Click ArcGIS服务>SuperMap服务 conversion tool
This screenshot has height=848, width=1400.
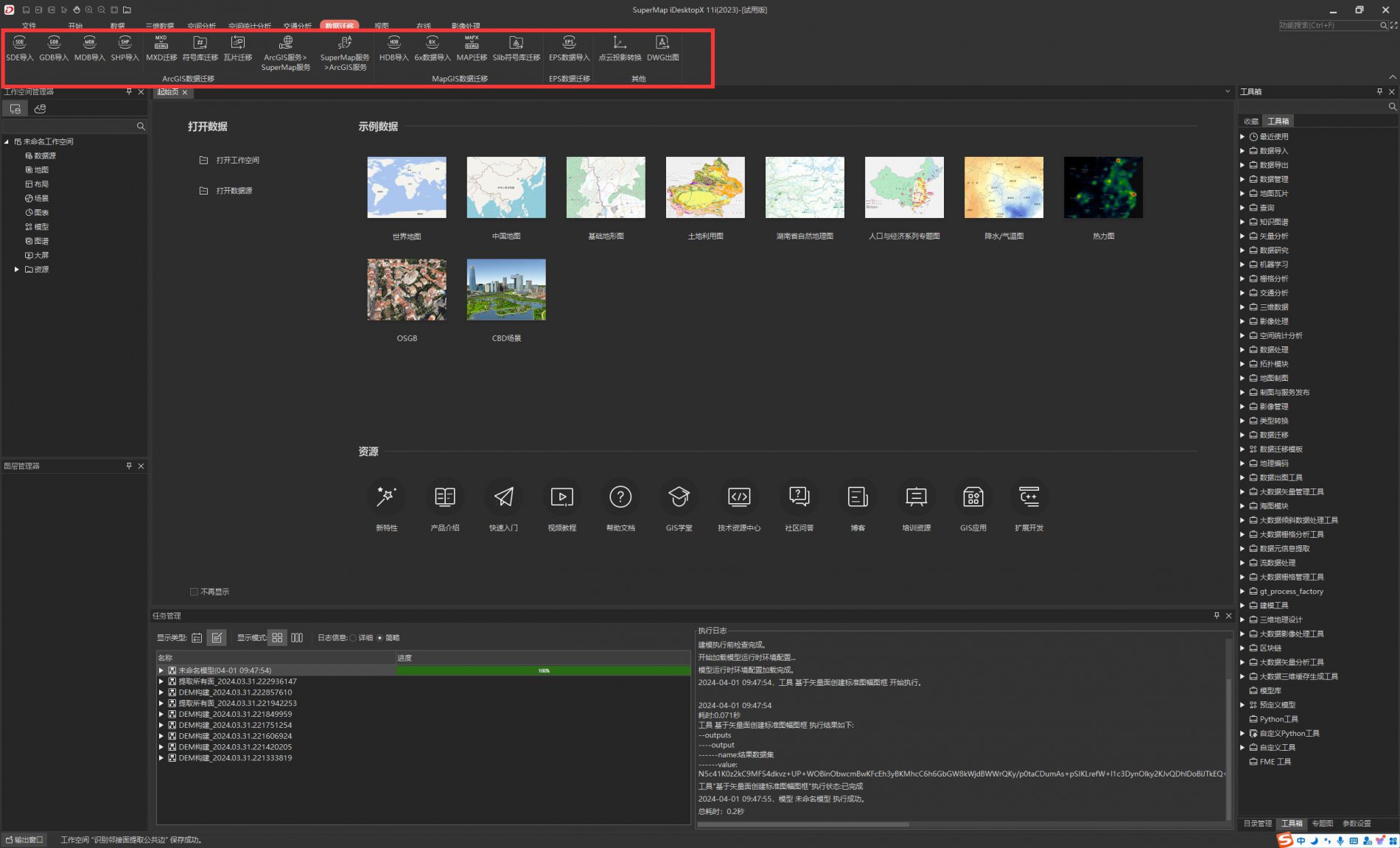click(x=286, y=53)
